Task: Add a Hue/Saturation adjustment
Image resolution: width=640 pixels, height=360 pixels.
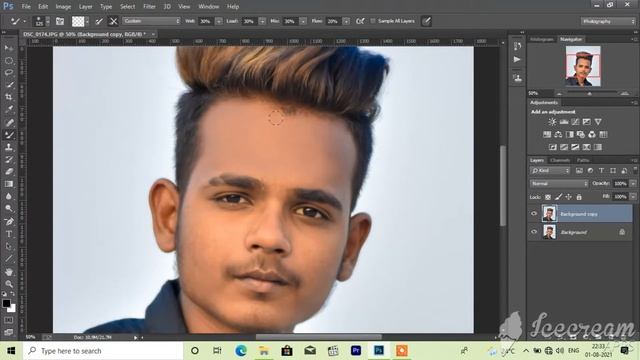Action: click(547, 134)
